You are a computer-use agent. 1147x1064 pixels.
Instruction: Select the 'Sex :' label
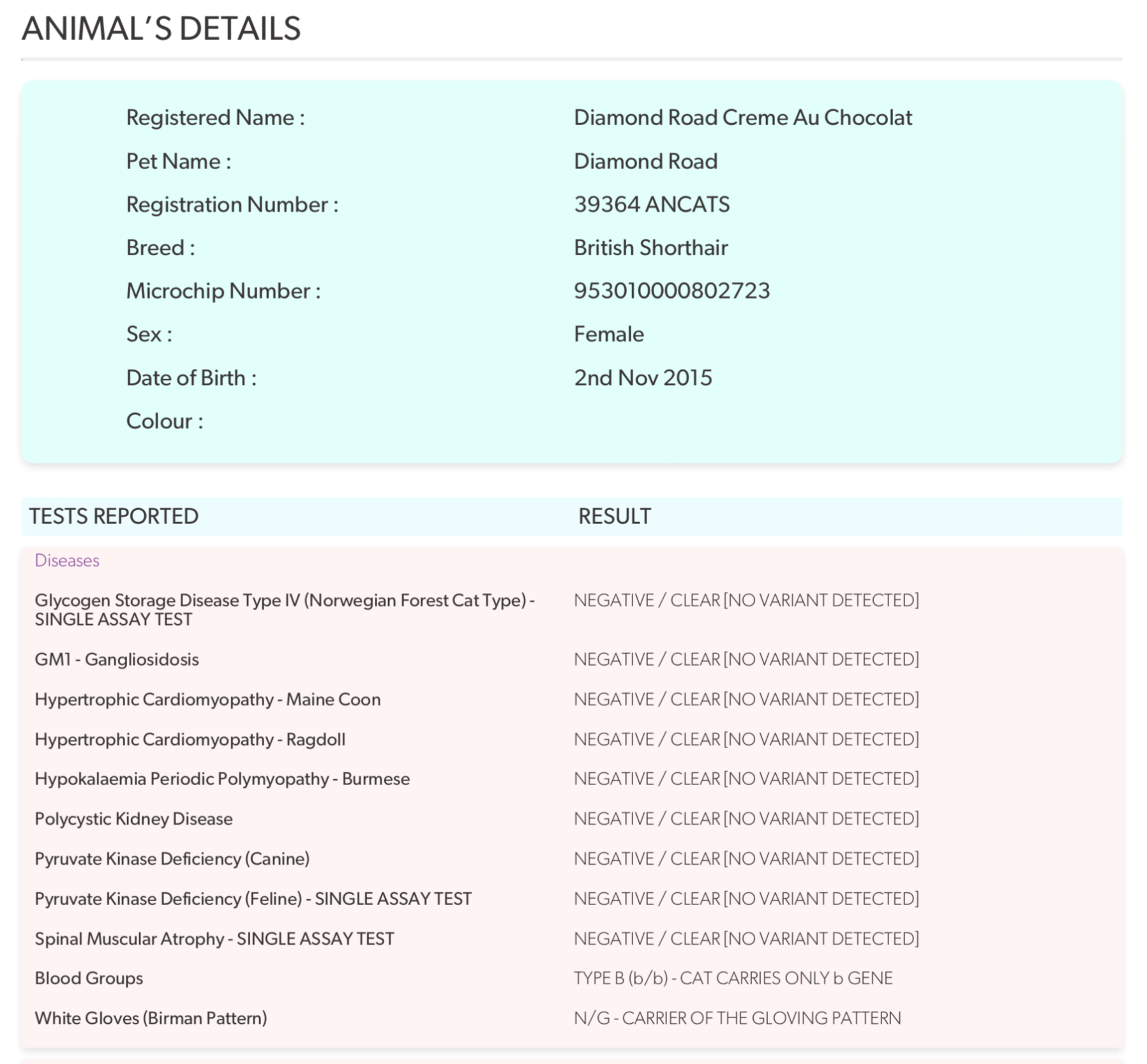(149, 334)
